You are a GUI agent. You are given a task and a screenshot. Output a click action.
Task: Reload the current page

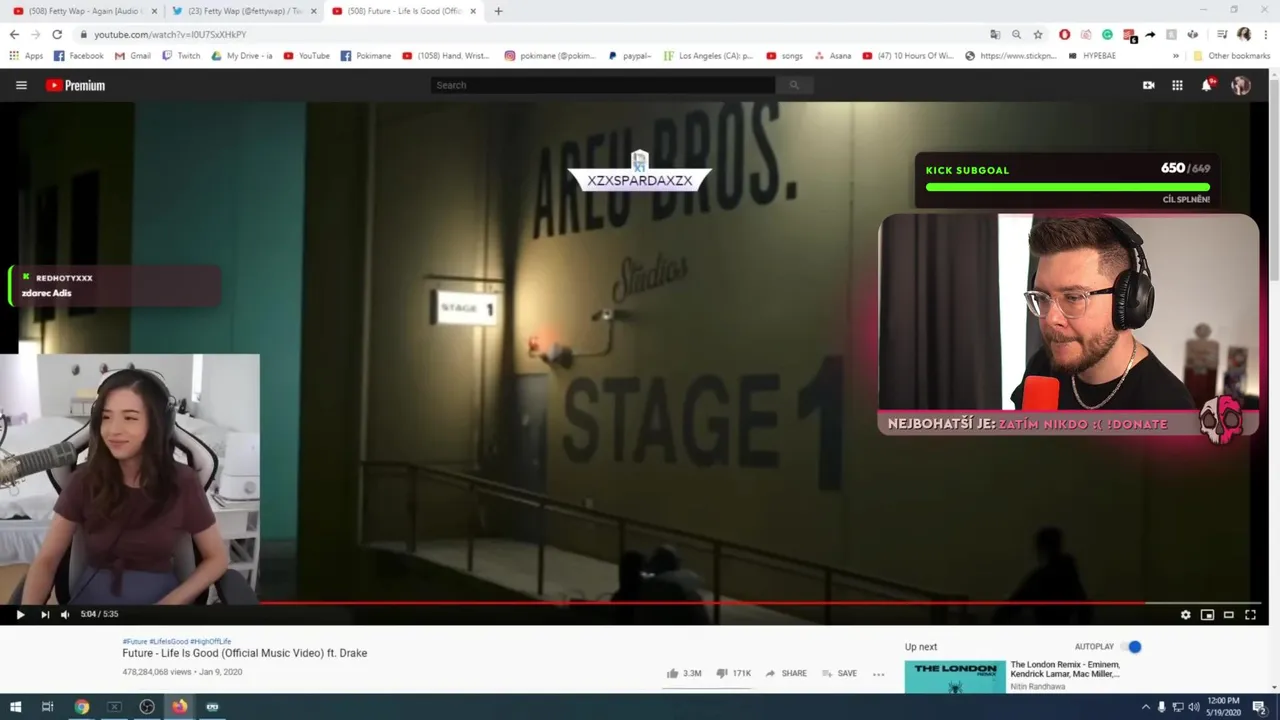click(57, 34)
